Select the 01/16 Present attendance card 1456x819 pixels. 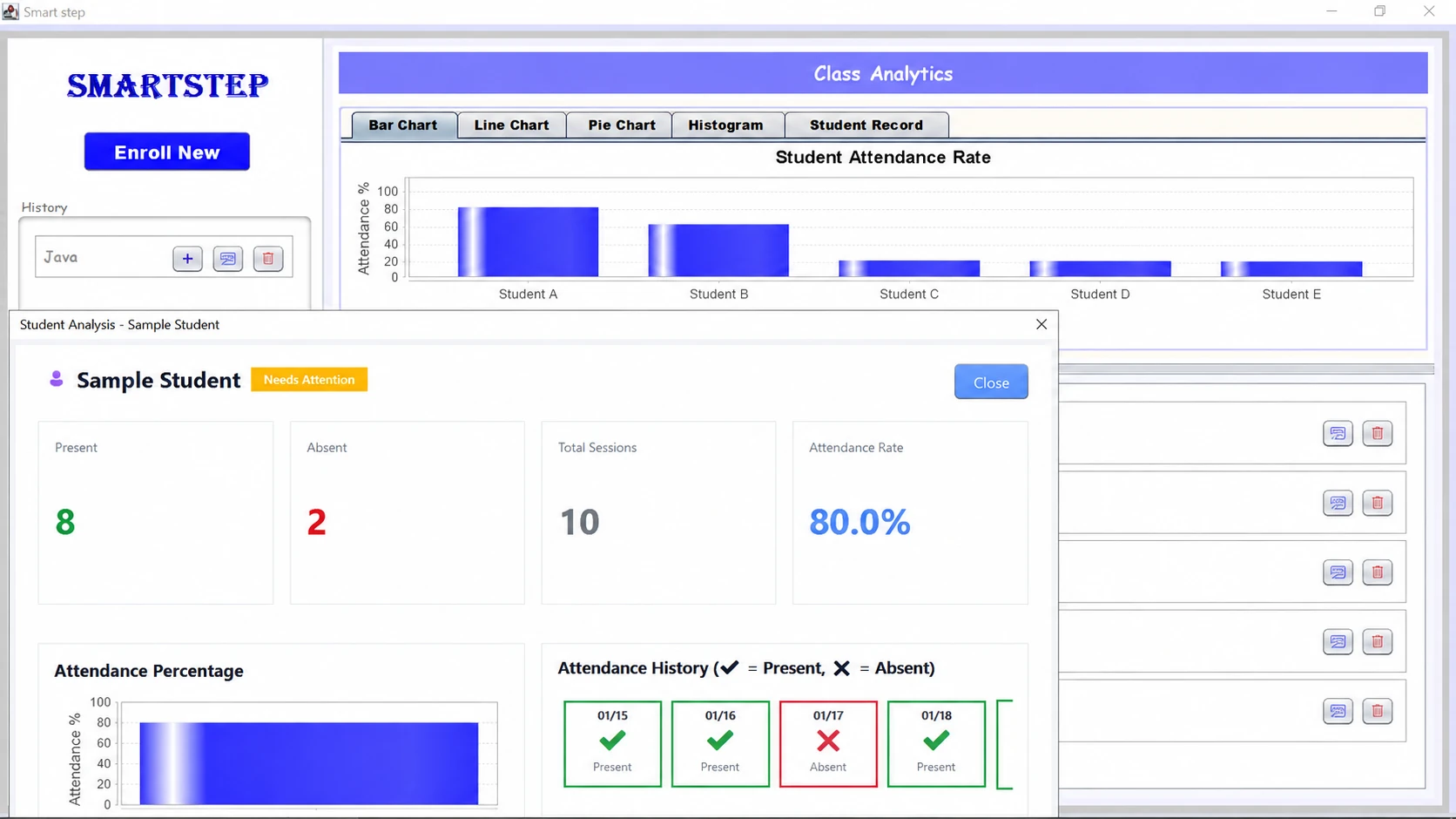[720, 744]
